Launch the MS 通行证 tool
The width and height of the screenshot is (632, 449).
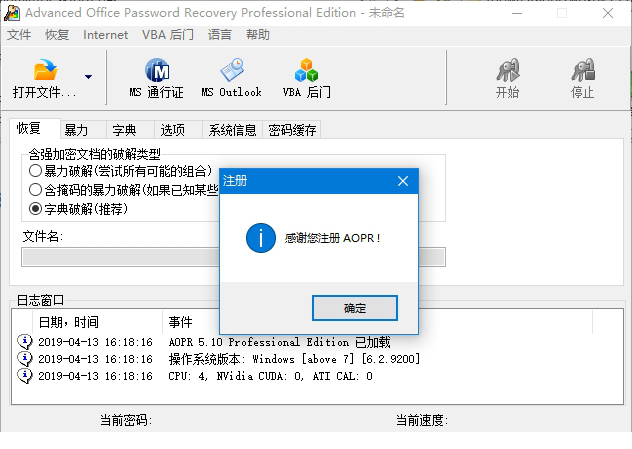pos(156,78)
